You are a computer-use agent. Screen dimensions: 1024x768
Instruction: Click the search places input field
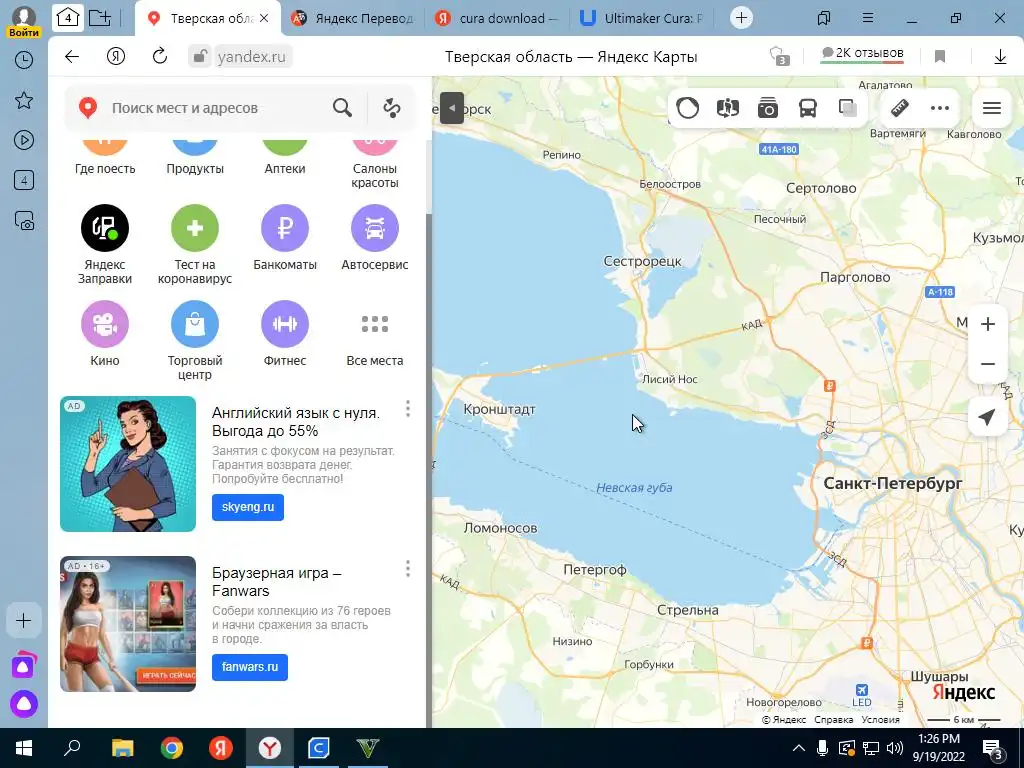click(x=214, y=108)
